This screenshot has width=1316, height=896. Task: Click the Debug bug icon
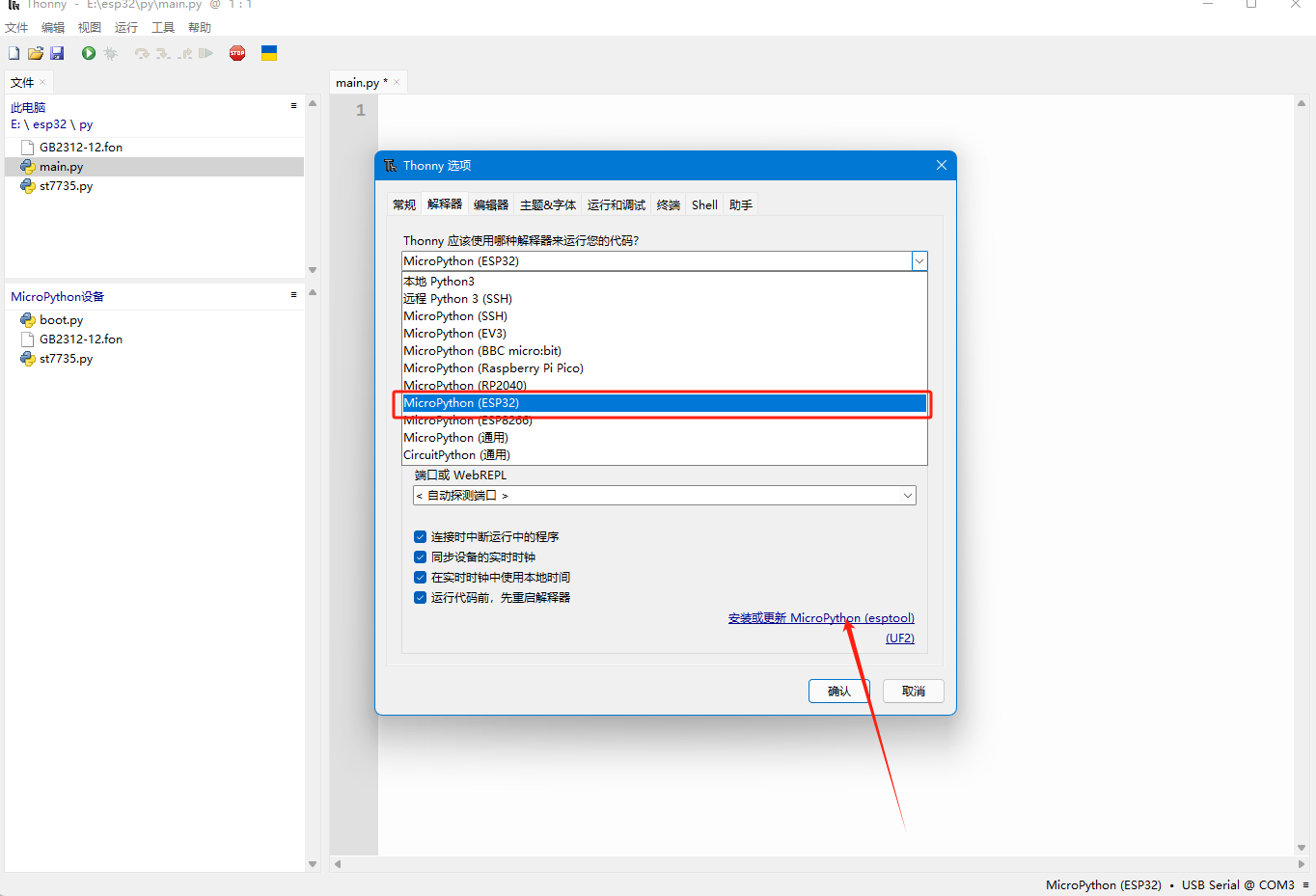tap(110, 53)
